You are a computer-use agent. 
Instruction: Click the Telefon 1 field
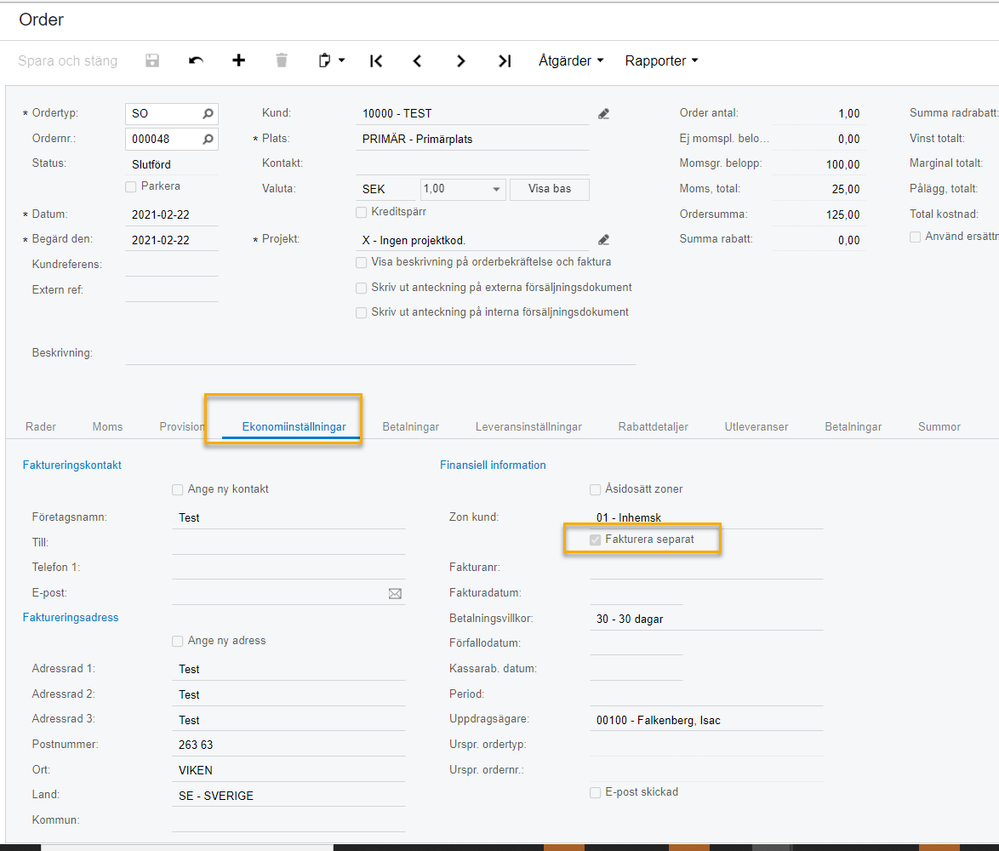pyautogui.click(x=289, y=568)
